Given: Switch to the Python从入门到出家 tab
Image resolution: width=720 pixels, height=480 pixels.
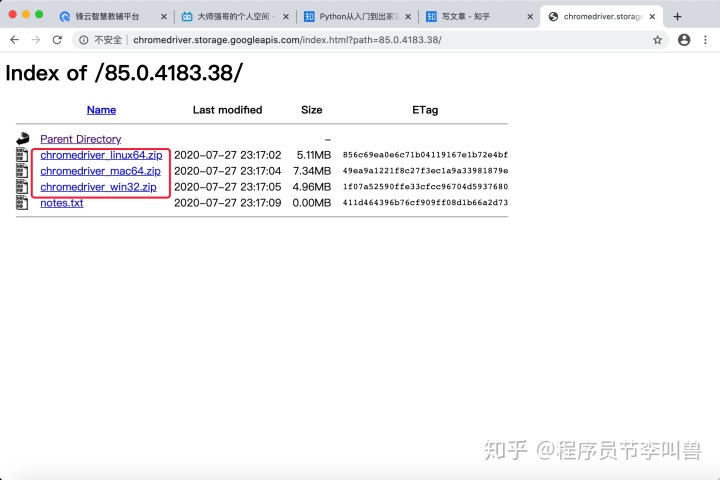Looking at the screenshot, I should tap(358, 17).
